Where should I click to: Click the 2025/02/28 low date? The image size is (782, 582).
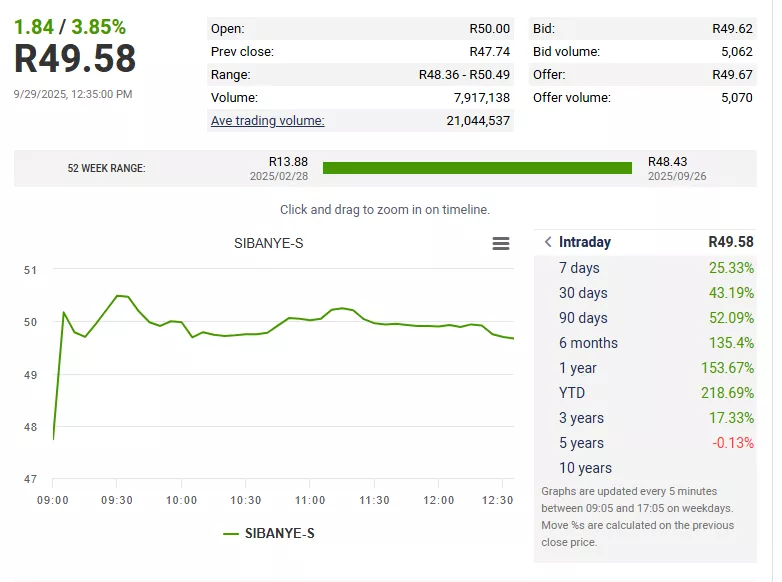click(279, 176)
